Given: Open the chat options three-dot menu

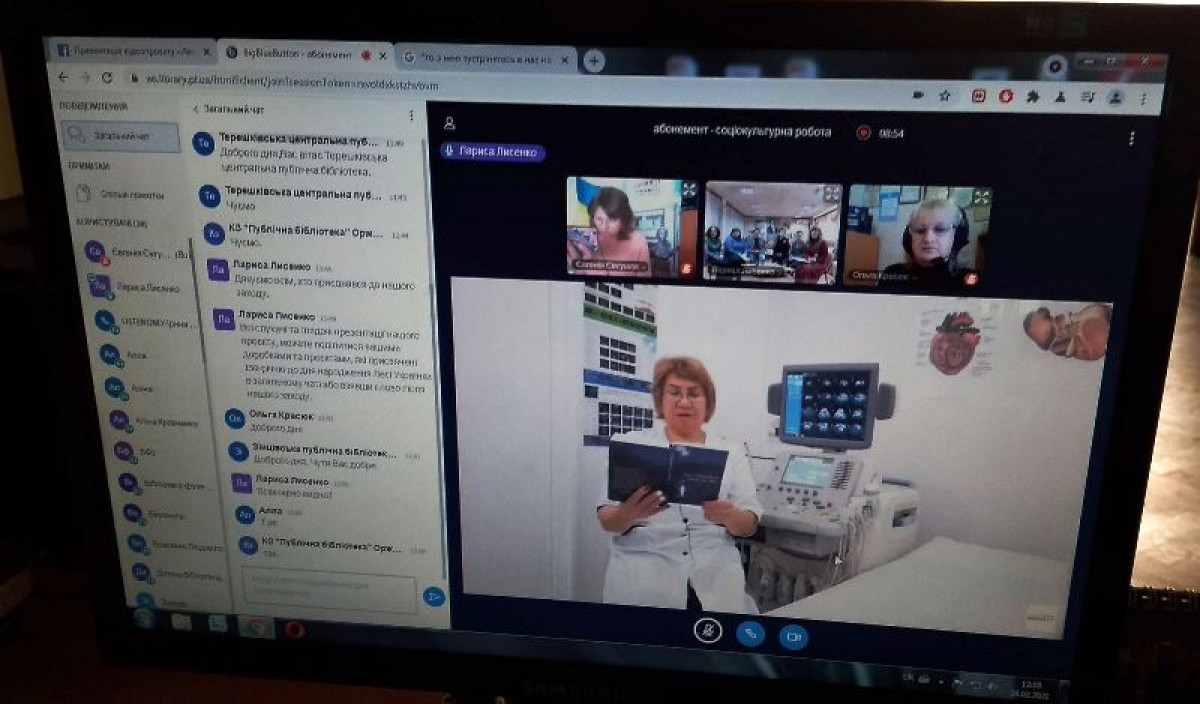Looking at the screenshot, I should [411, 115].
